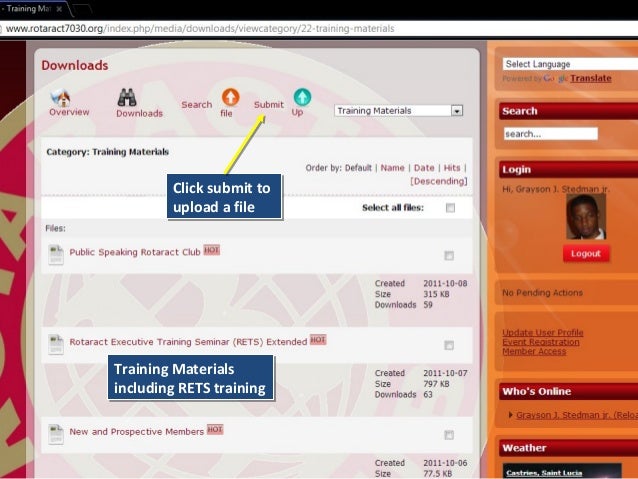Click the 'No Pending Actions' text
Image resolution: width=638 pixels, height=479 pixels.
click(542, 293)
